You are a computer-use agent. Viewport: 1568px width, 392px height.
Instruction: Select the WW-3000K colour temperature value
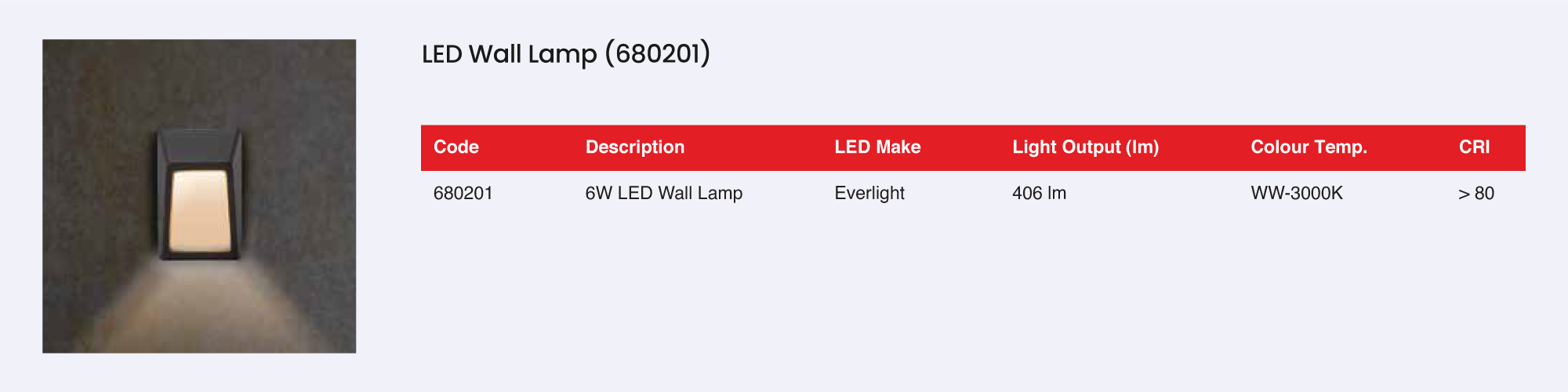(1297, 194)
